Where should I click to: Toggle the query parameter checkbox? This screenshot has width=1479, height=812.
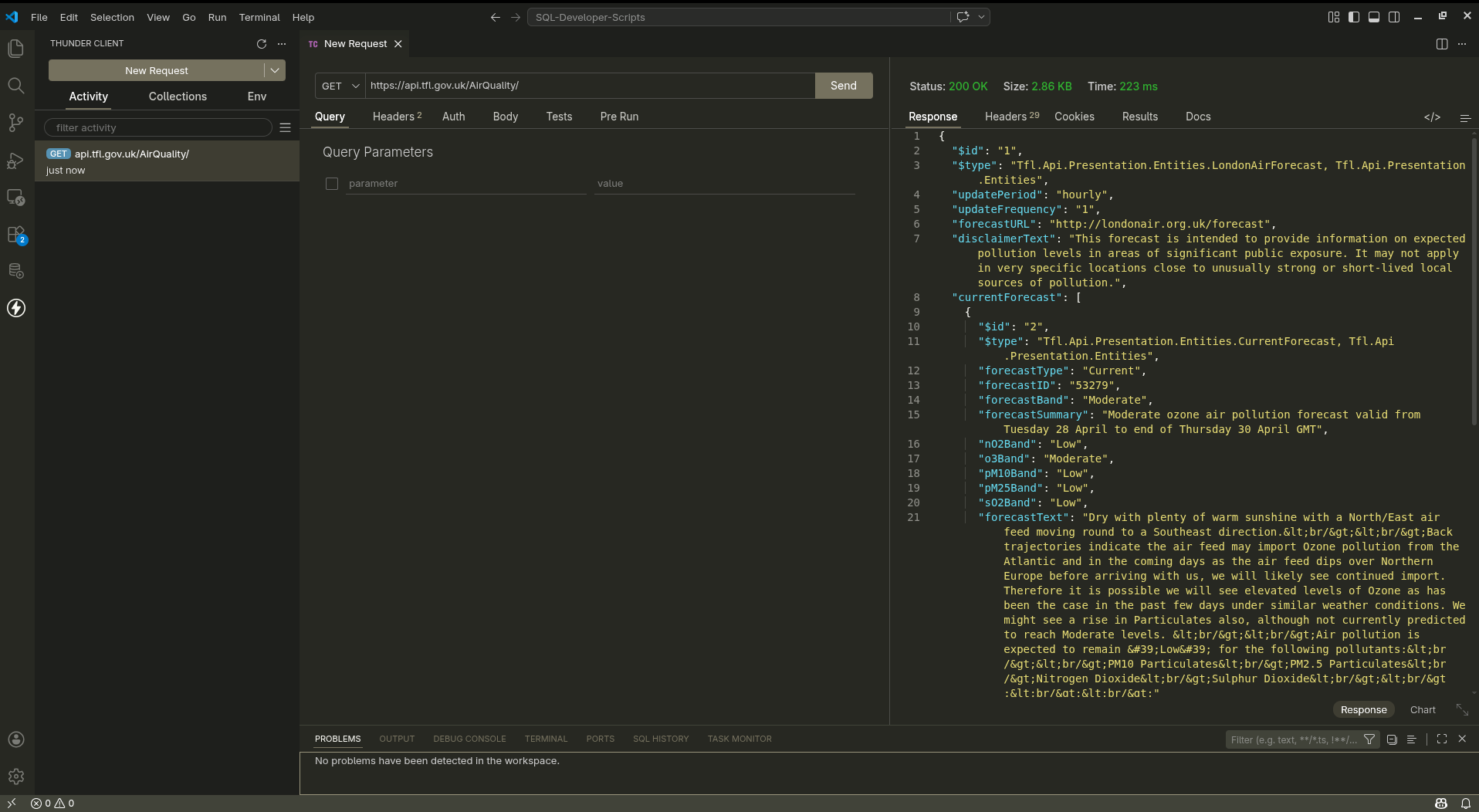332,184
